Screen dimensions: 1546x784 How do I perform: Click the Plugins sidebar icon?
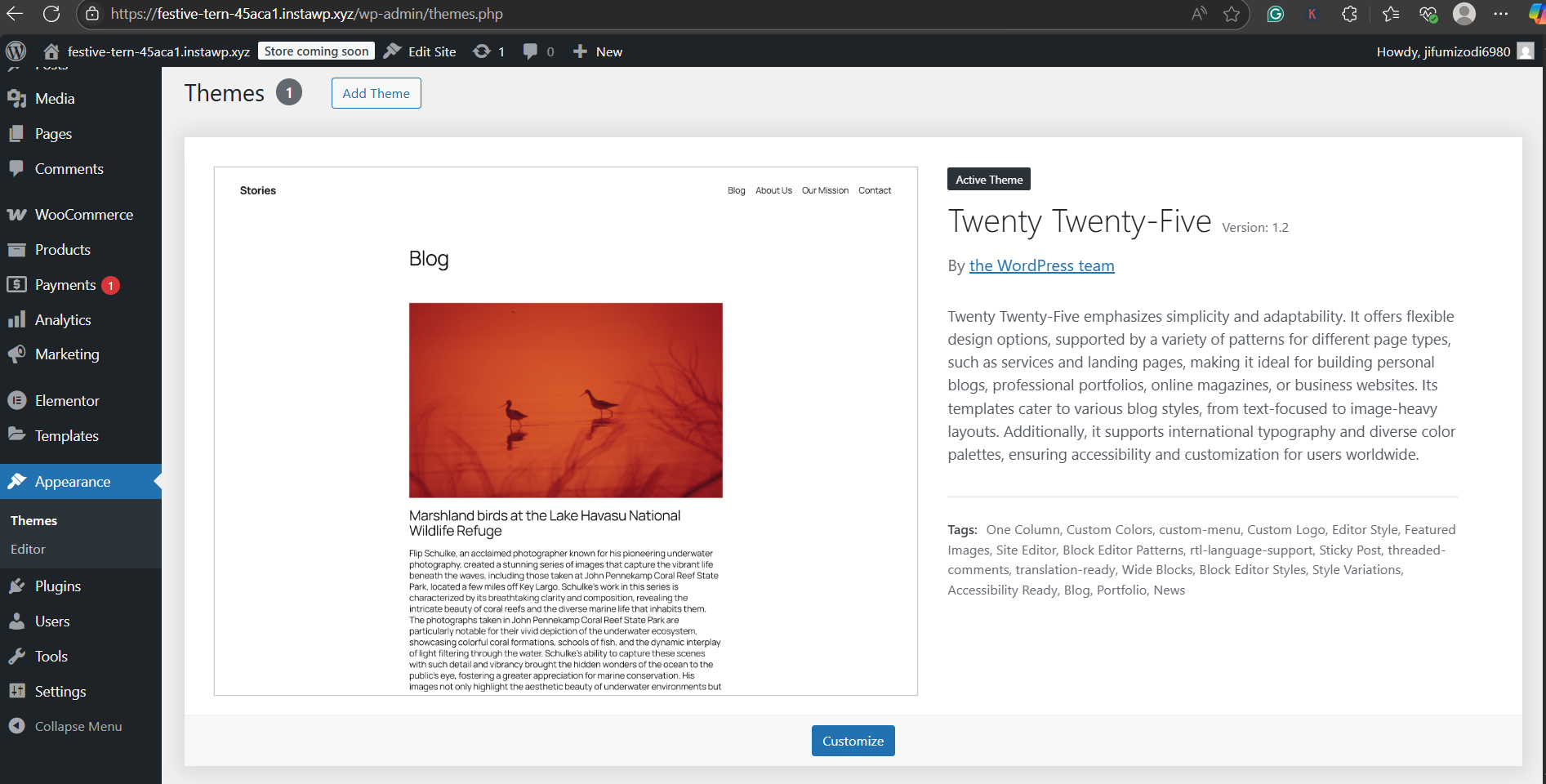pos(16,586)
